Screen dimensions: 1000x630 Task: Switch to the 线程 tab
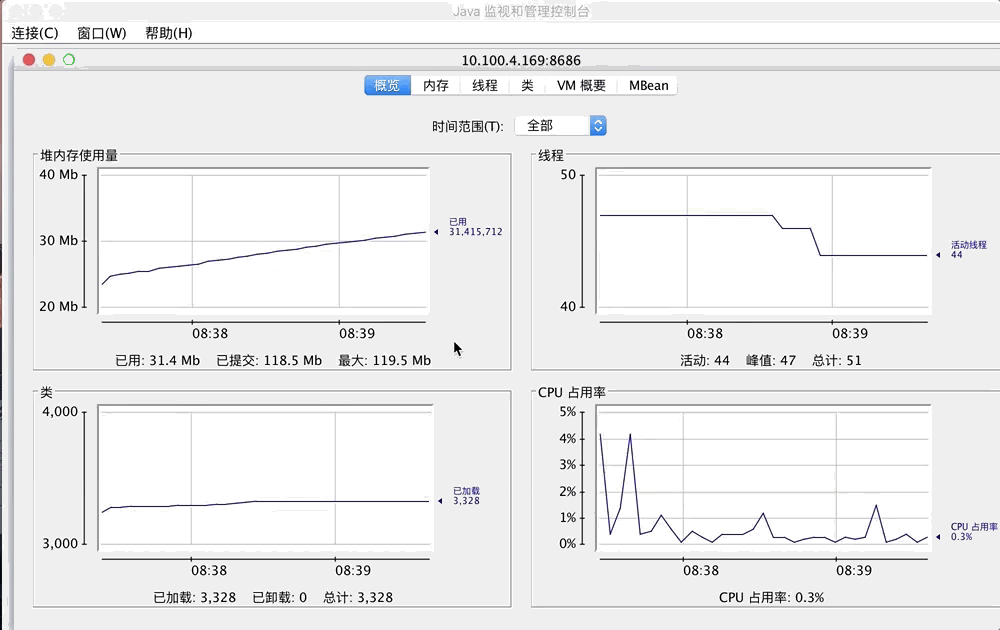point(485,85)
